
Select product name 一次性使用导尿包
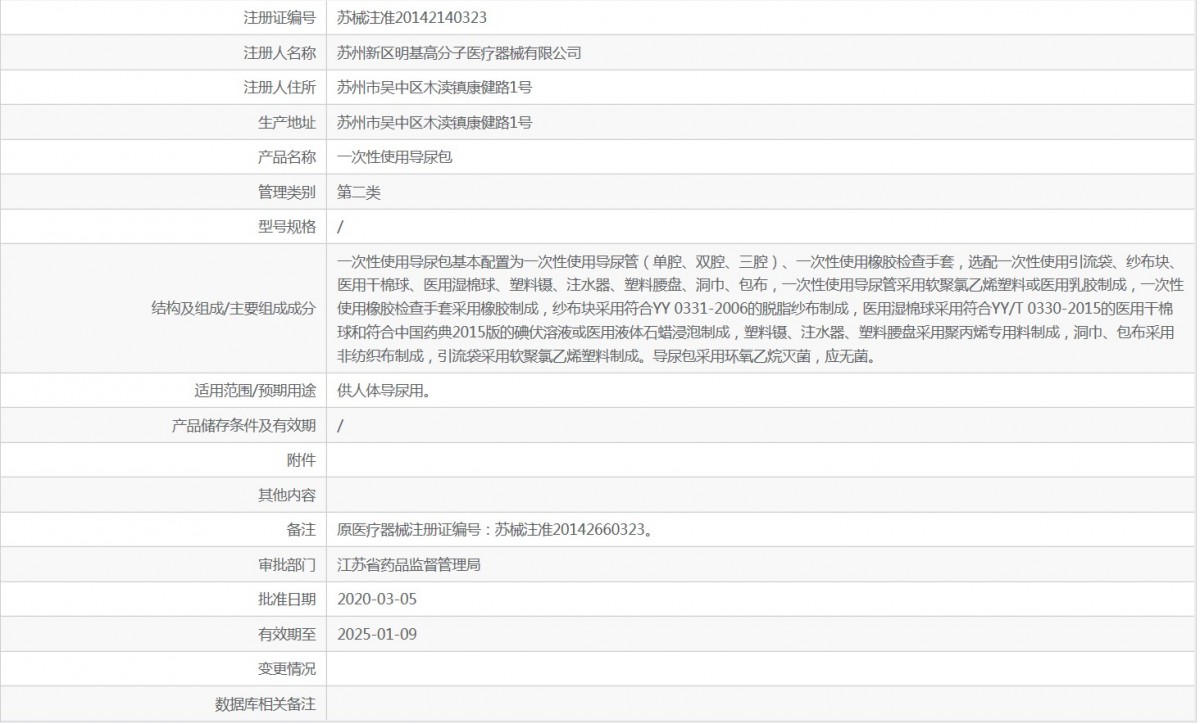395,157
